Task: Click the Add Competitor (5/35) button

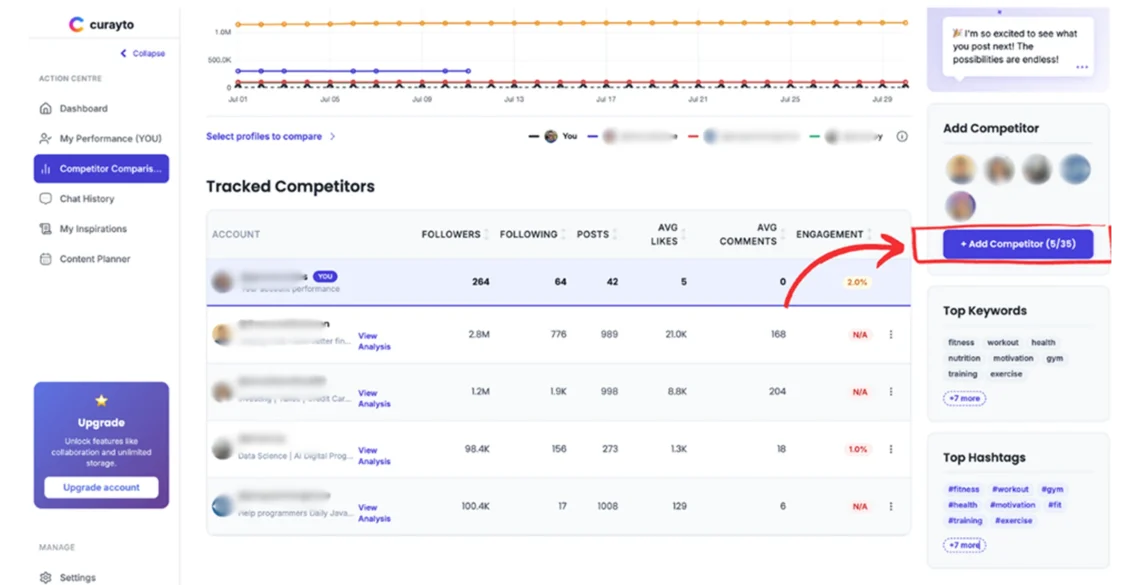Action: tap(1017, 243)
